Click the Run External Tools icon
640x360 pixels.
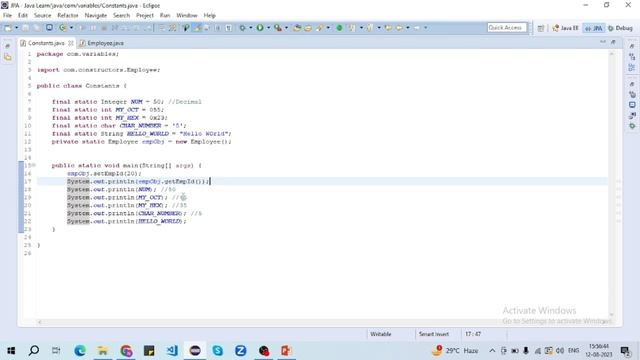pos(278,28)
